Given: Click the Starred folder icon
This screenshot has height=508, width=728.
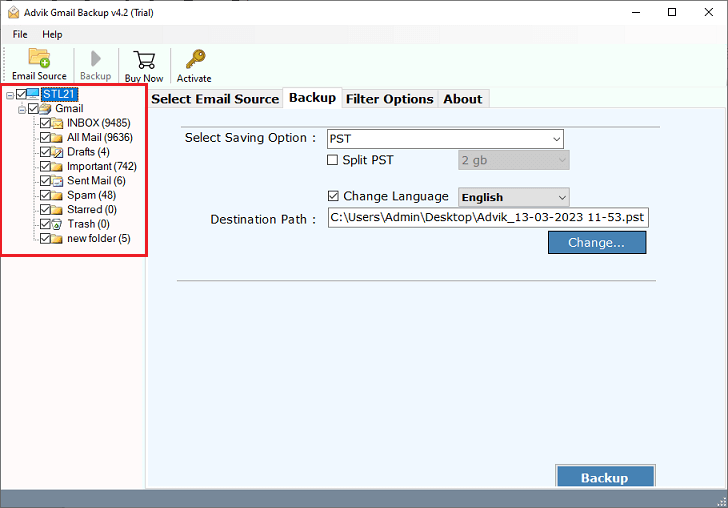Looking at the screenshot, I should (57, 210).
